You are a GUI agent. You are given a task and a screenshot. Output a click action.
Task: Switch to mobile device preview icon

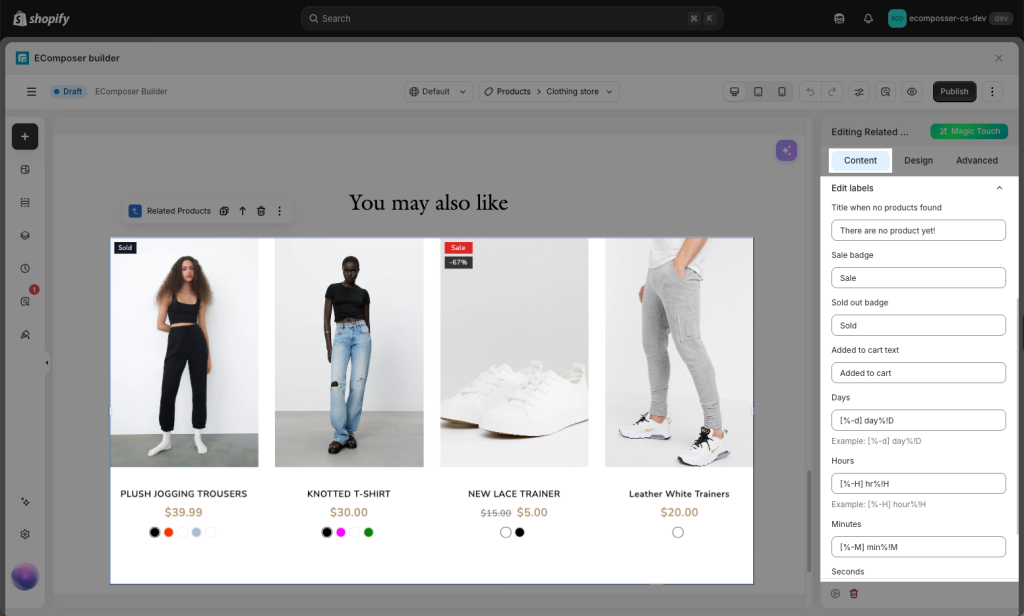tap(782, 91)
